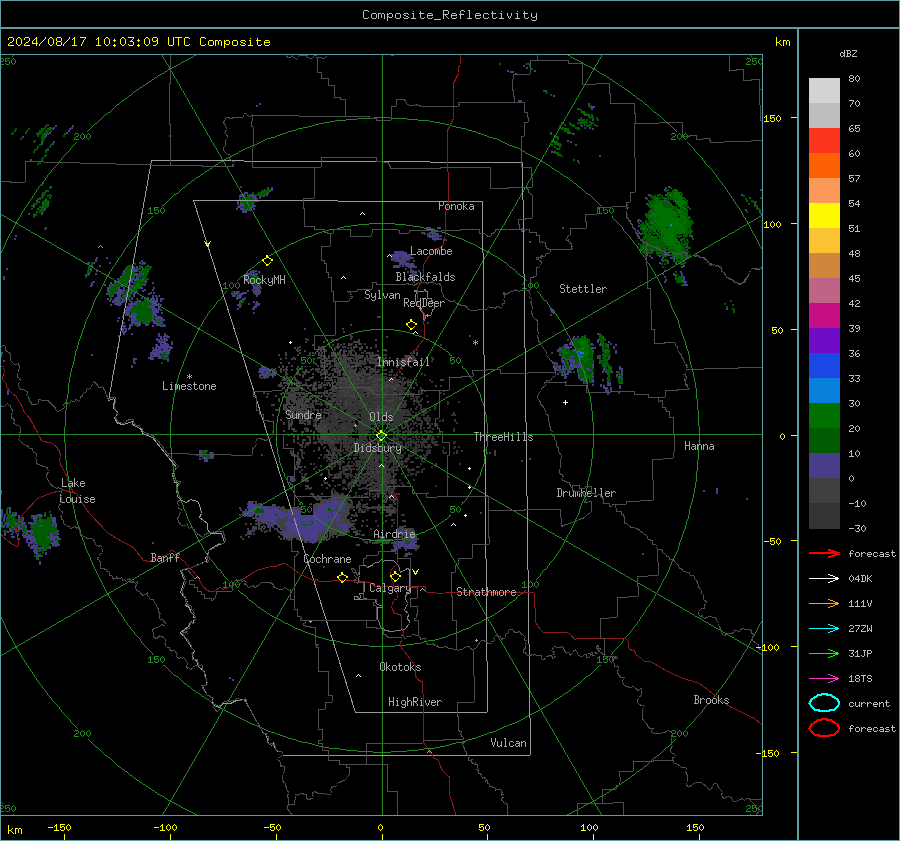Click the dBZ legend heading
Viewport: 900px width, 841px height.
coord(848,53)
